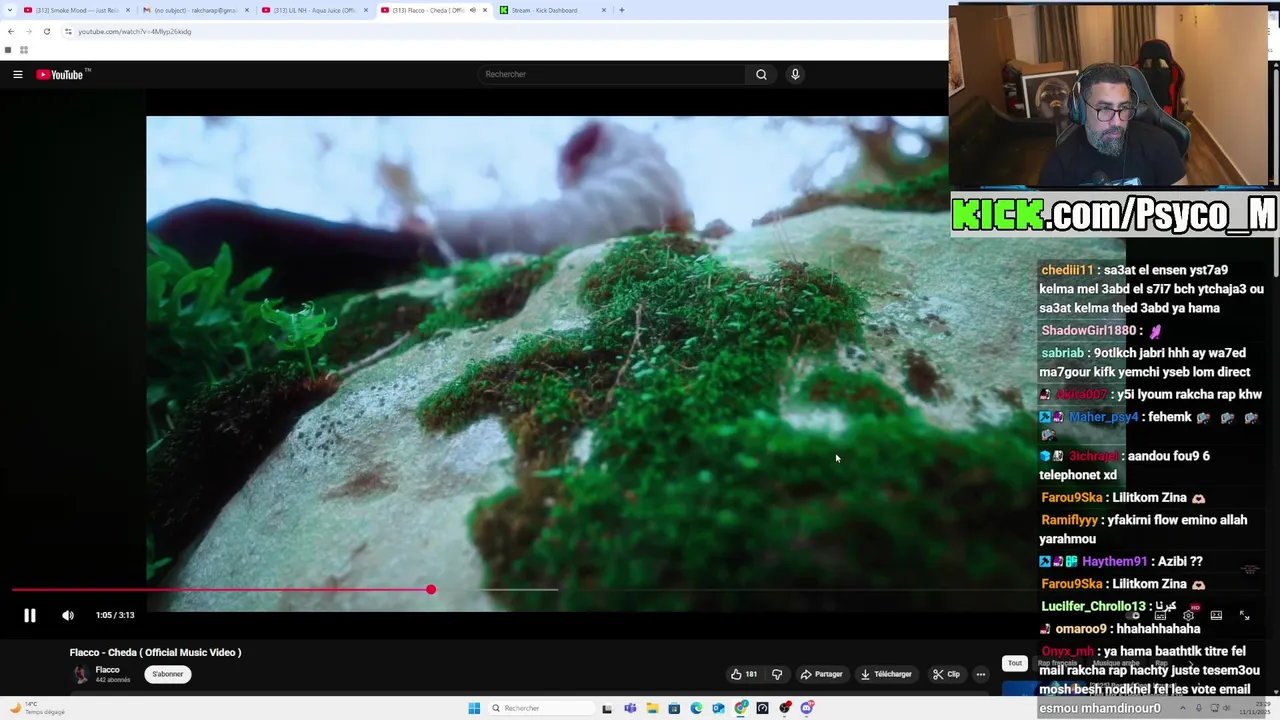Mute the video with the speaker icon

pos(68,616)
